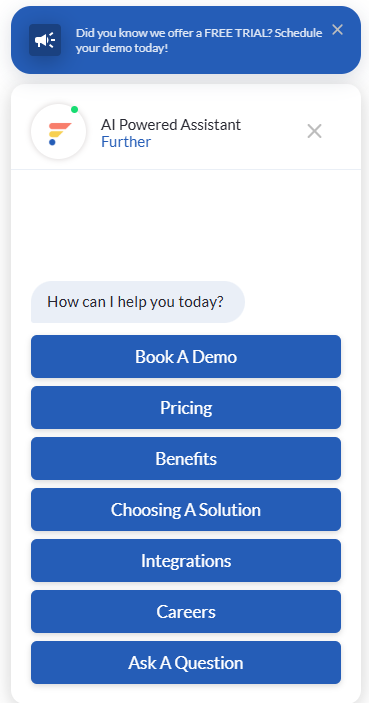
Task: Click the chat header area beside the assistant title
Action: [273, 131]
